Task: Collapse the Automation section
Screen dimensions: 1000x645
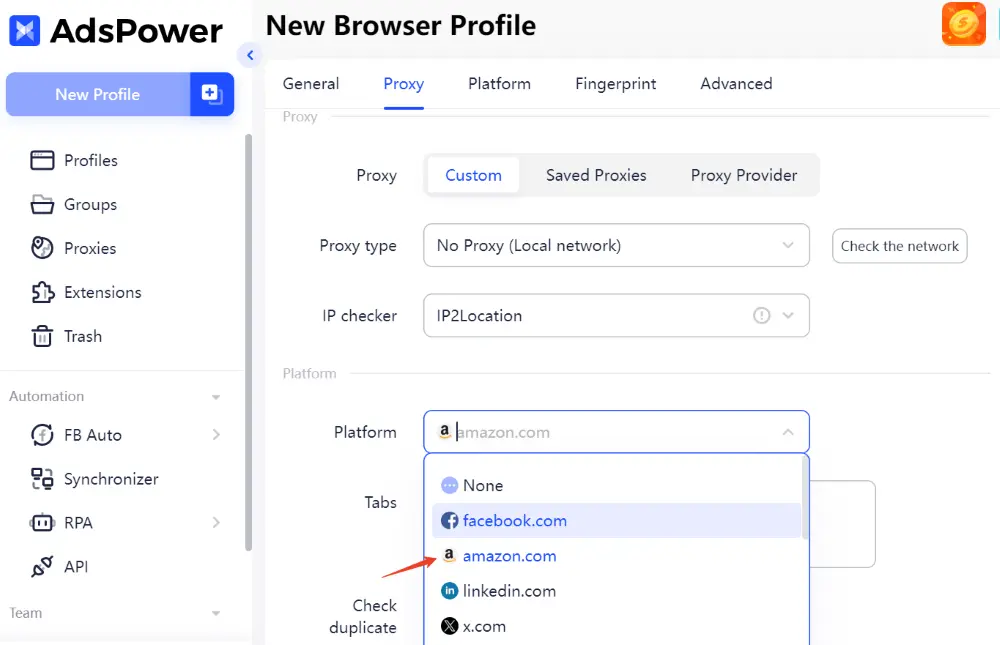Action: (216, 397)
